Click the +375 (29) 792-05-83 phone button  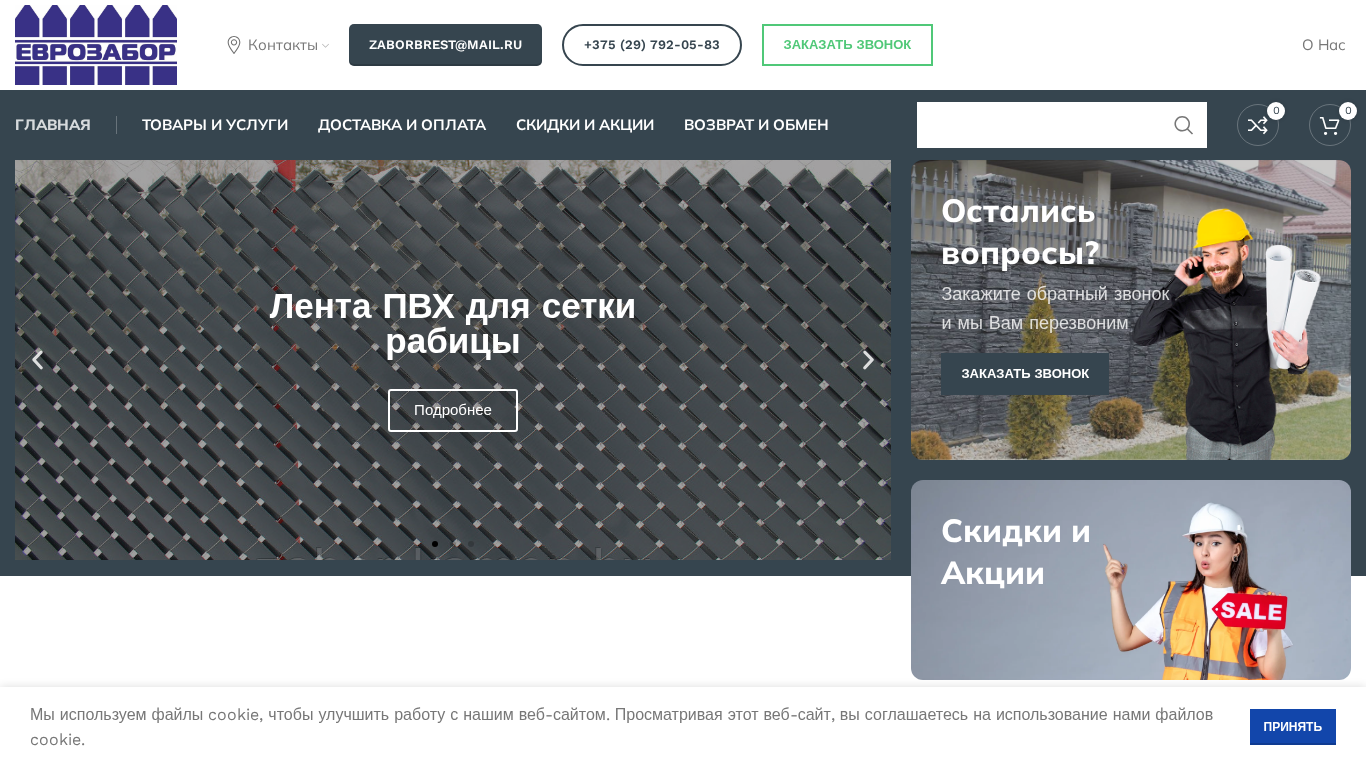[x=652, y=45]
